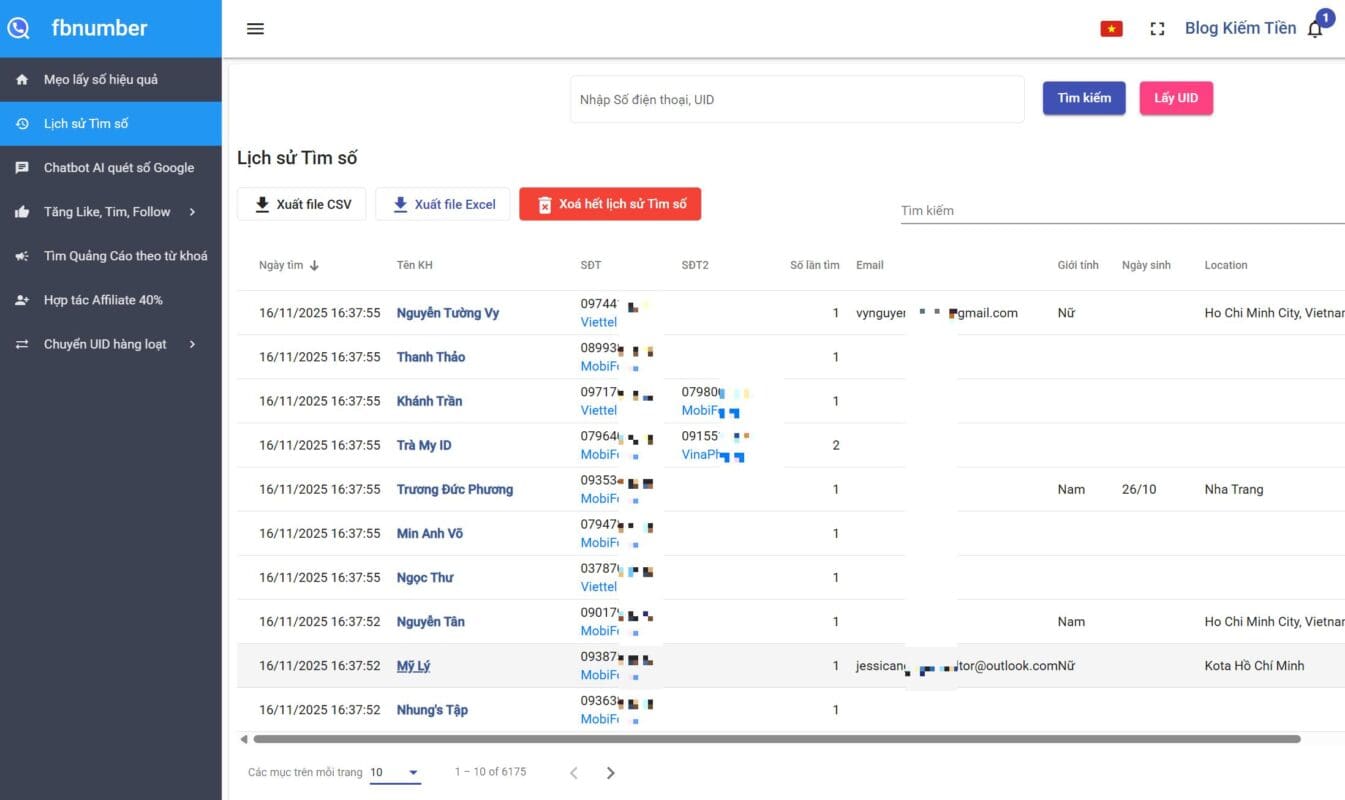This screenshot has height=800, width=1345.
Task: Open Chatbot AI quét số Google menu
Action: 111,168
